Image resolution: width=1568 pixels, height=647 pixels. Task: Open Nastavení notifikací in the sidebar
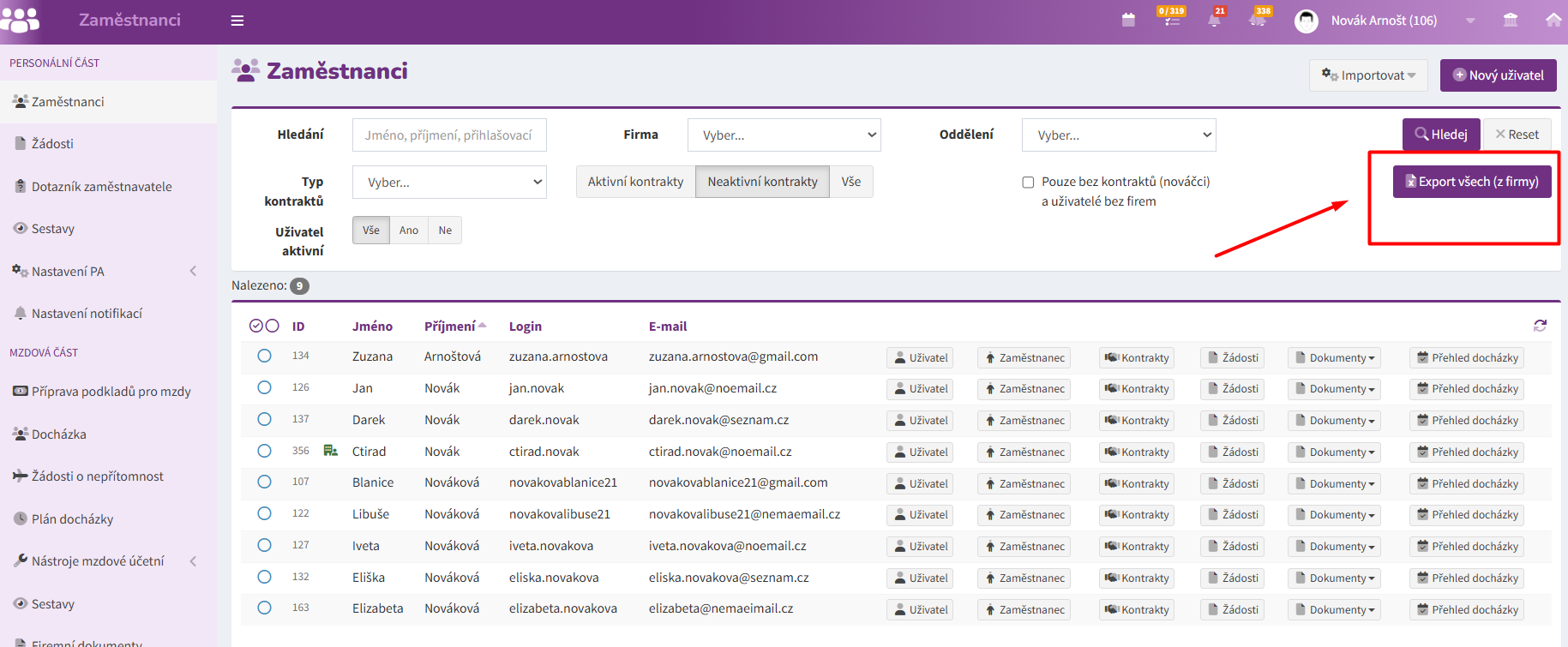click(x=108, y=314)
